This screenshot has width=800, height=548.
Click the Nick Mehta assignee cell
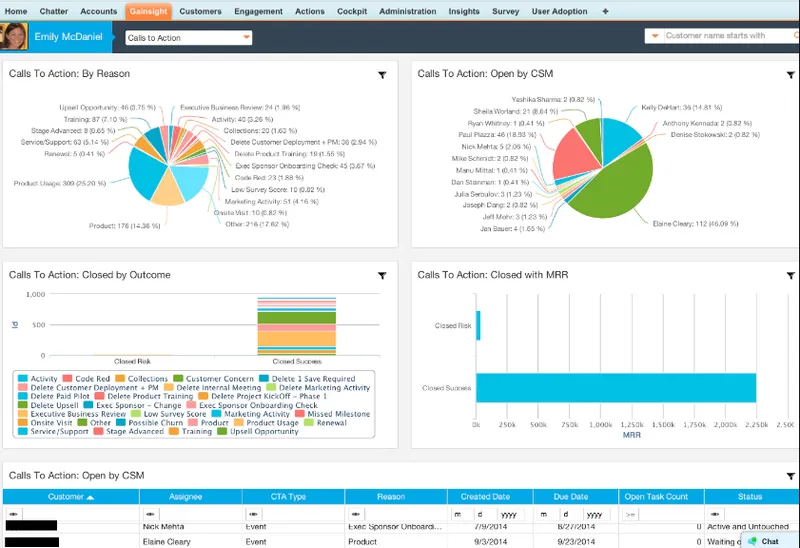pos(163,527)
